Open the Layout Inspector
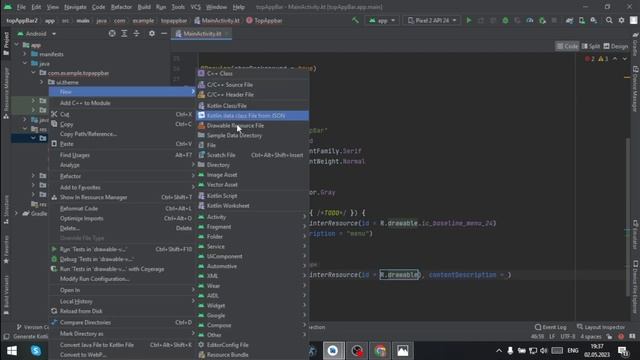Viewport: 640px width, 360px height. (601, 327)
